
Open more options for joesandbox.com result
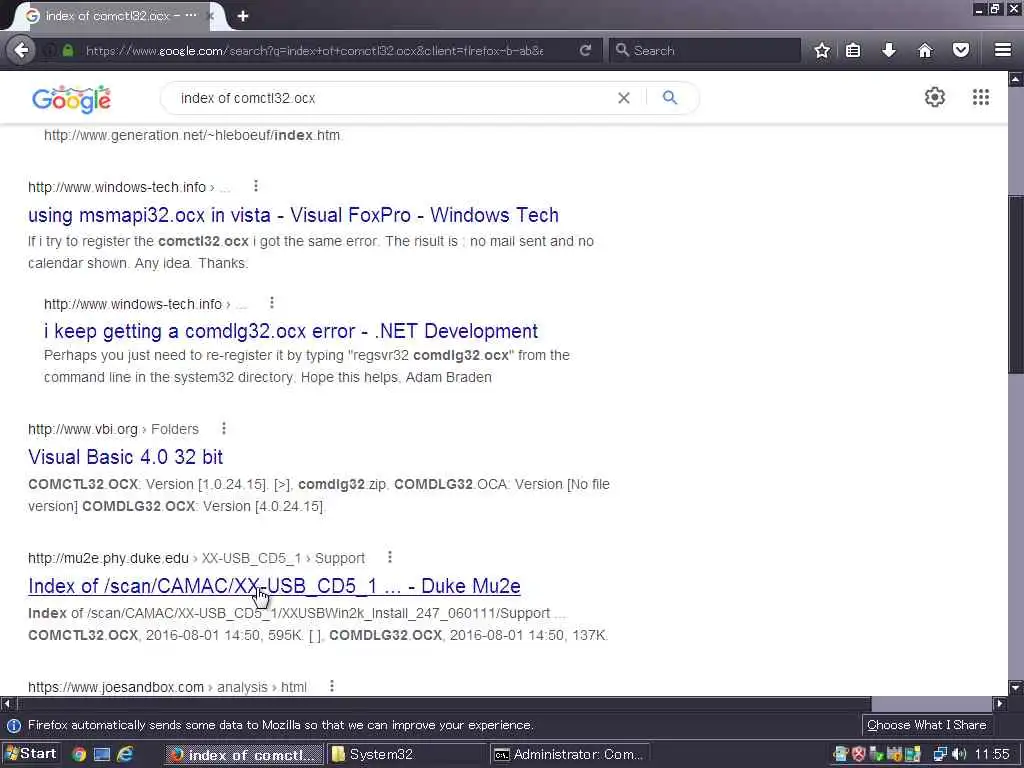pos(332,686)
